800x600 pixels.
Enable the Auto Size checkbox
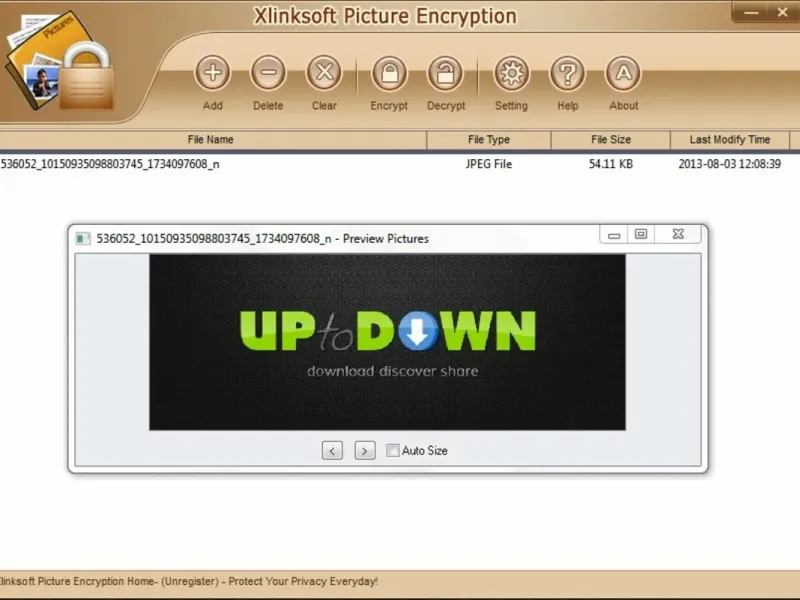click(x=393, y=451)
